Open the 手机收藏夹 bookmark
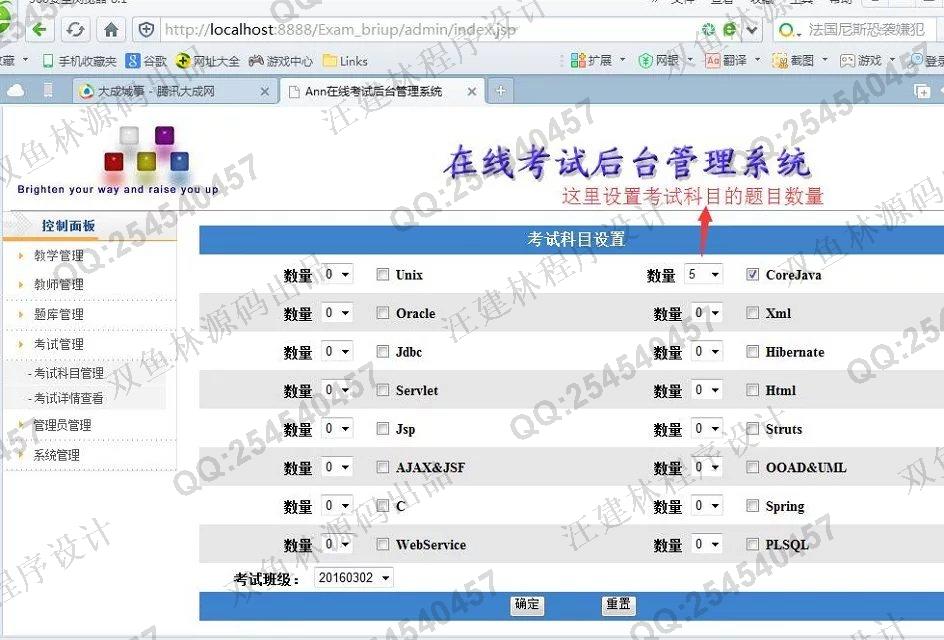This screenshot has width=944, height=640. (x=79, y=61)
